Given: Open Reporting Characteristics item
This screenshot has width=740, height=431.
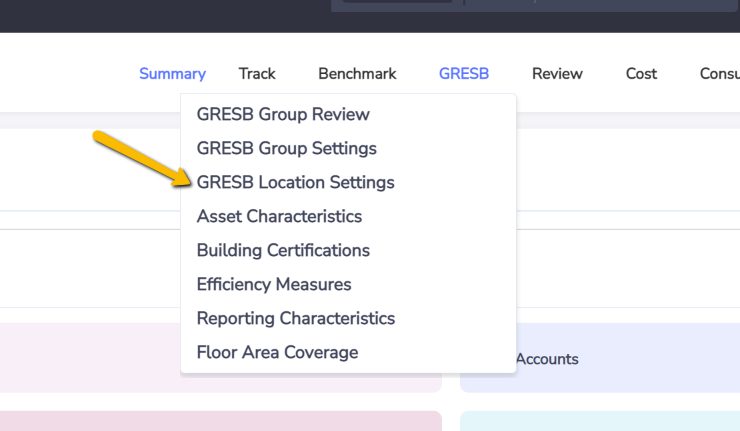Looking at the screenshot, I should pos(296,318).
